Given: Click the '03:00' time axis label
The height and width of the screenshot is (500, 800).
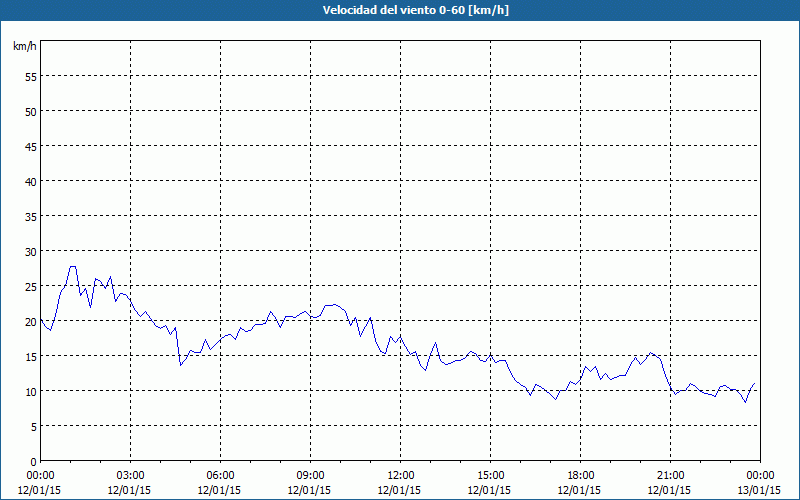Looking at the screenshot, I should [x=131, y=476].
